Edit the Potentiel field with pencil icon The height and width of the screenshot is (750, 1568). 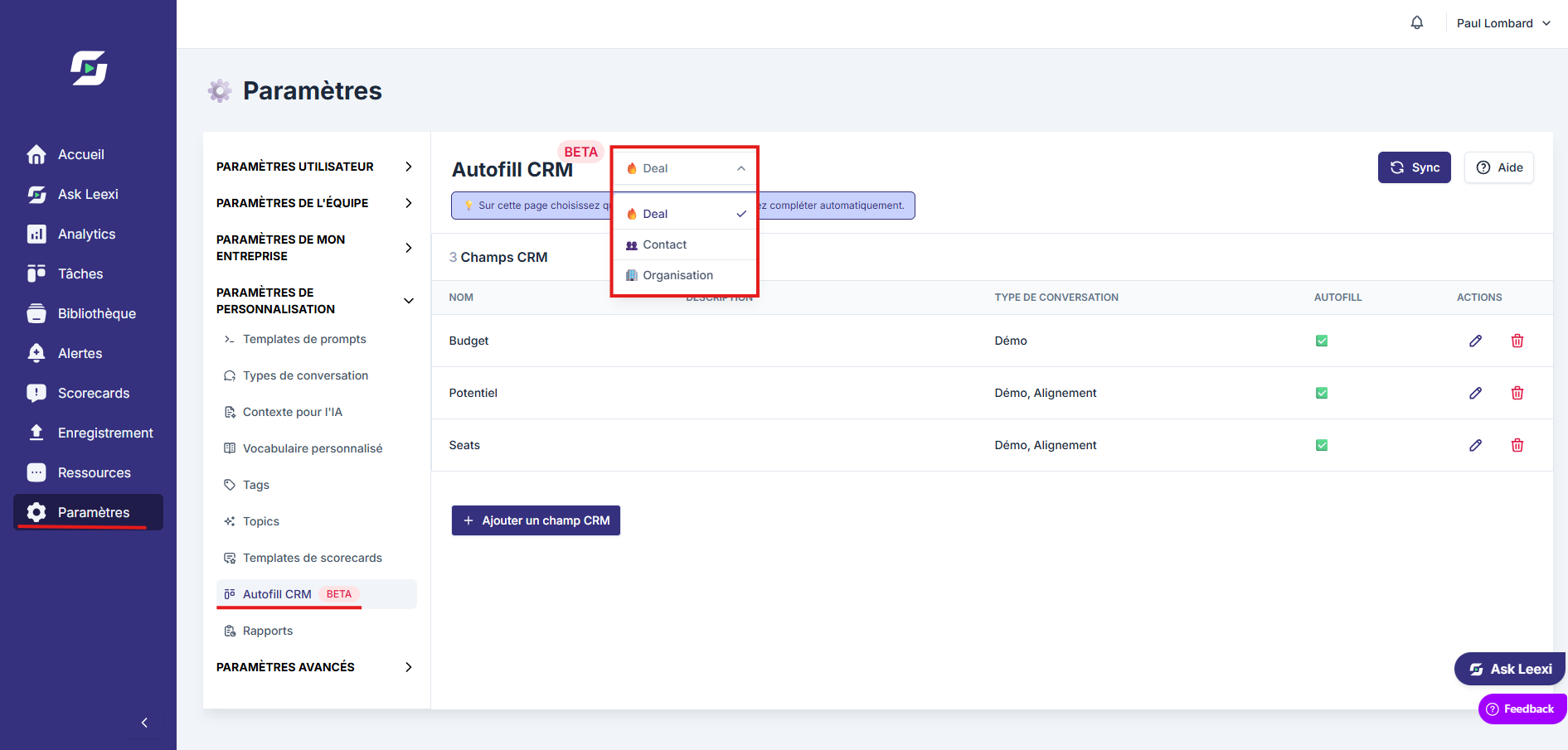[x=1475, y=393]
